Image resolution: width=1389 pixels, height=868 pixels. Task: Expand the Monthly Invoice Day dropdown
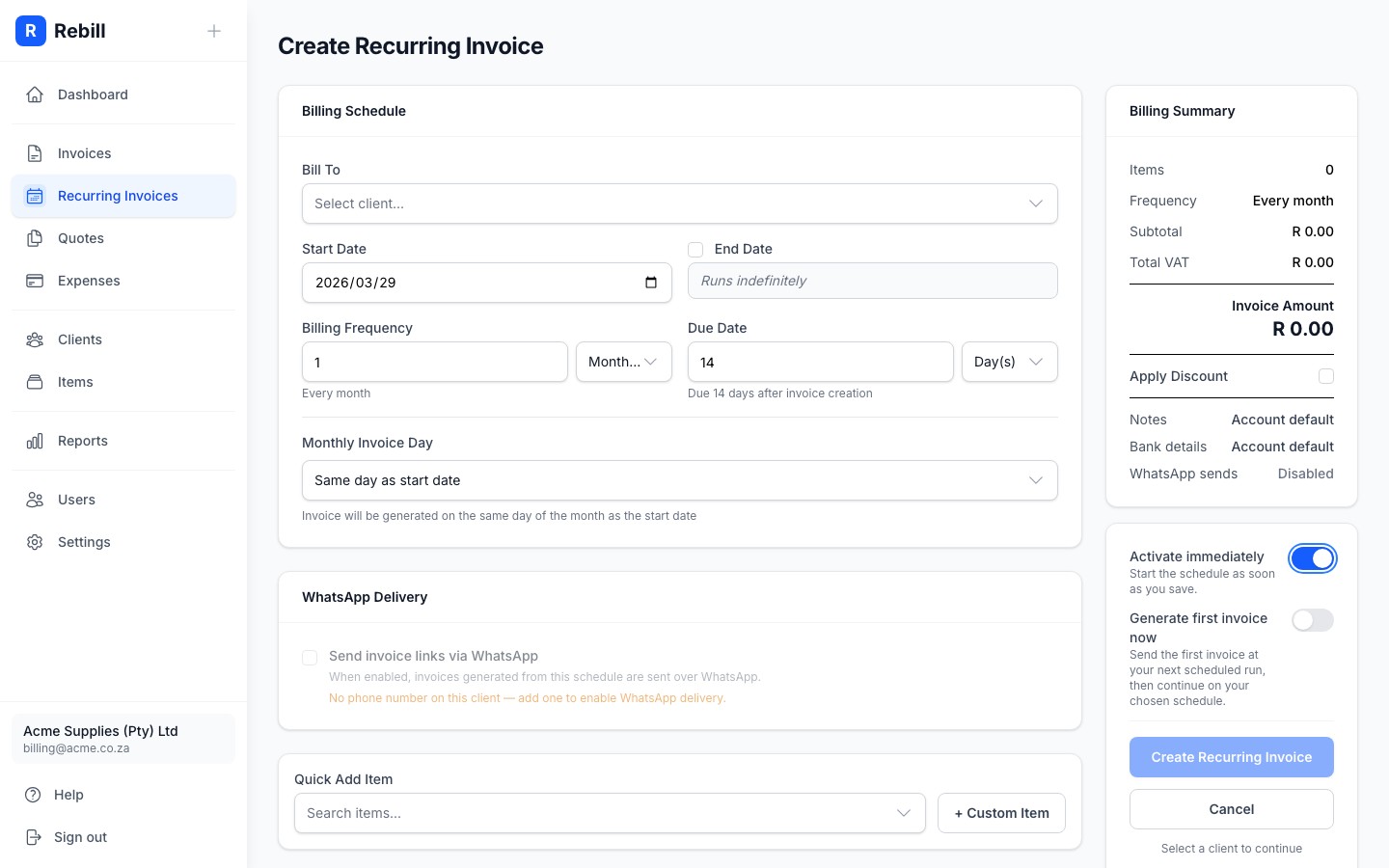(680, 480)
